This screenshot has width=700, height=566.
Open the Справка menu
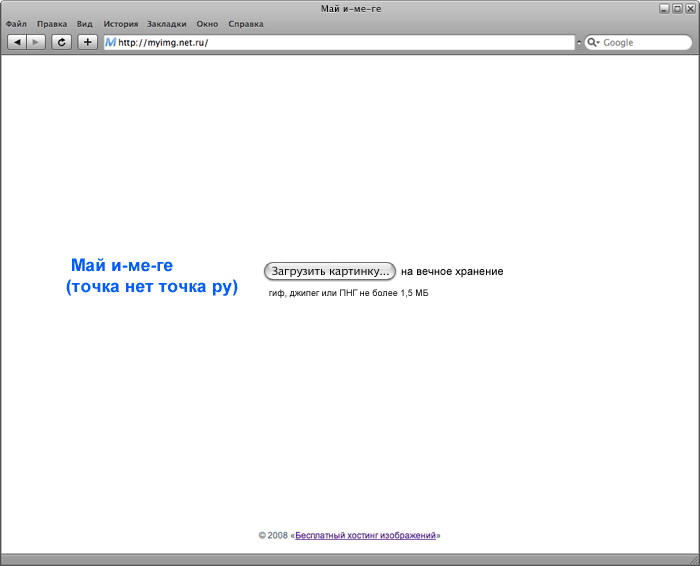246,22
